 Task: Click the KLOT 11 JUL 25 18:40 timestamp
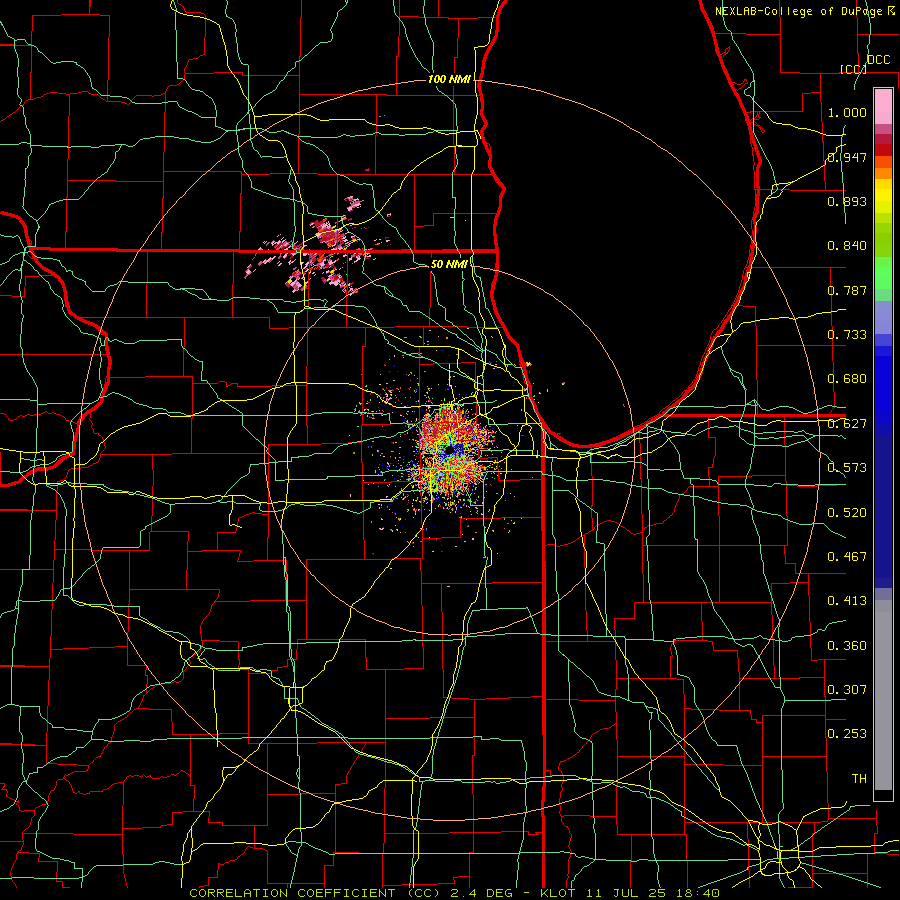(630, 893)
